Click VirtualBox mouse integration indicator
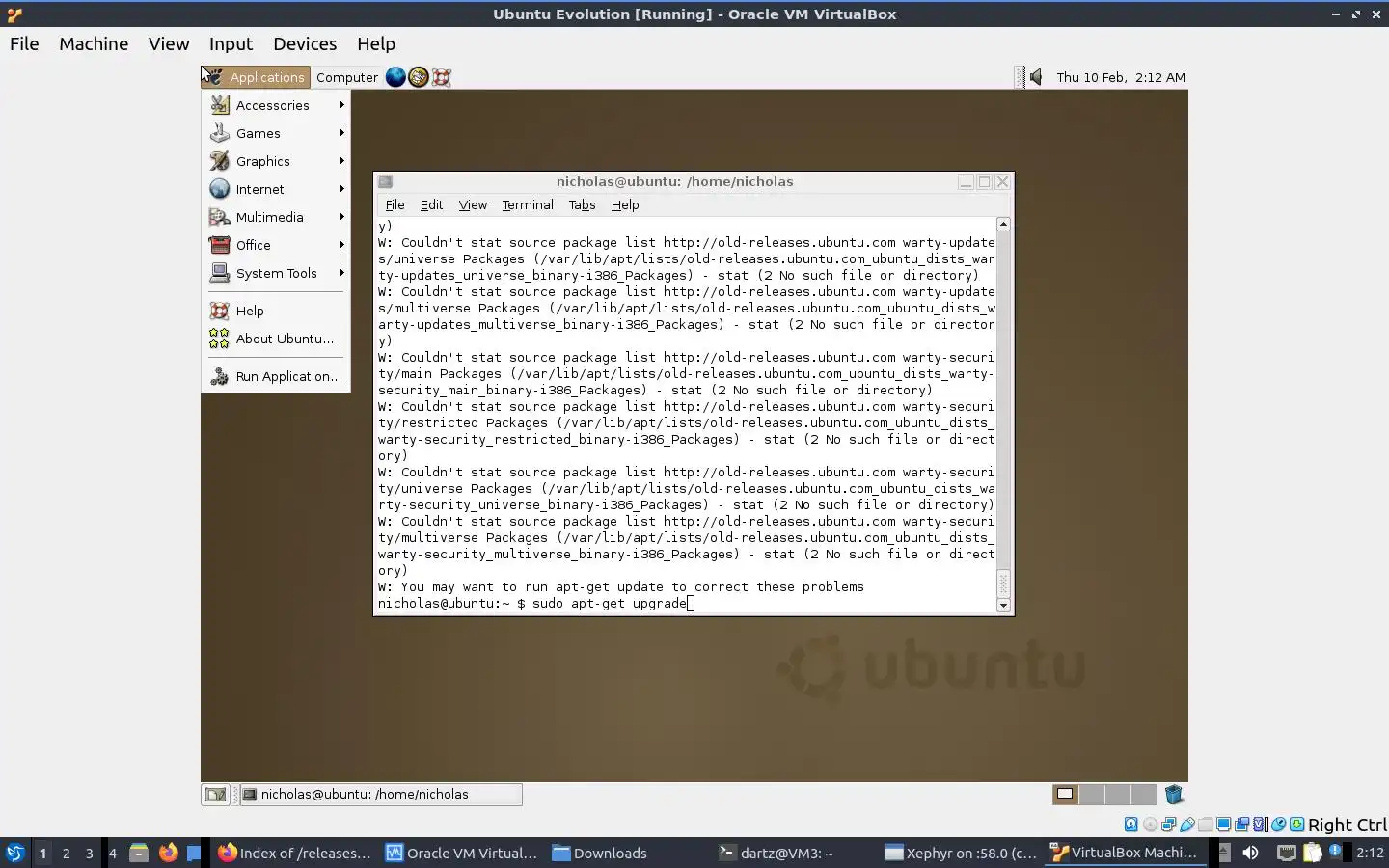1389x868 pixels. (1278, 825)
